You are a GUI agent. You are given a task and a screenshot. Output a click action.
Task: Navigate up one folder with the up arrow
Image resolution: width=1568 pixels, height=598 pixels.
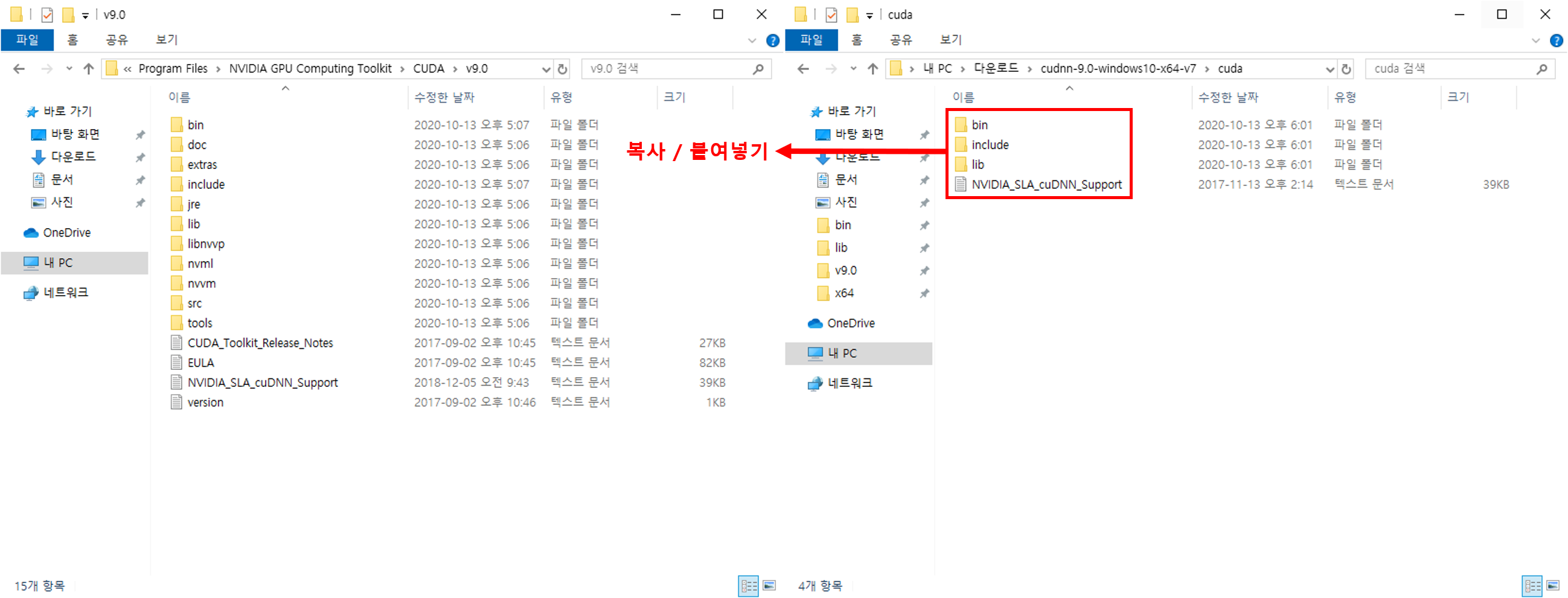(x=88, y=68)
